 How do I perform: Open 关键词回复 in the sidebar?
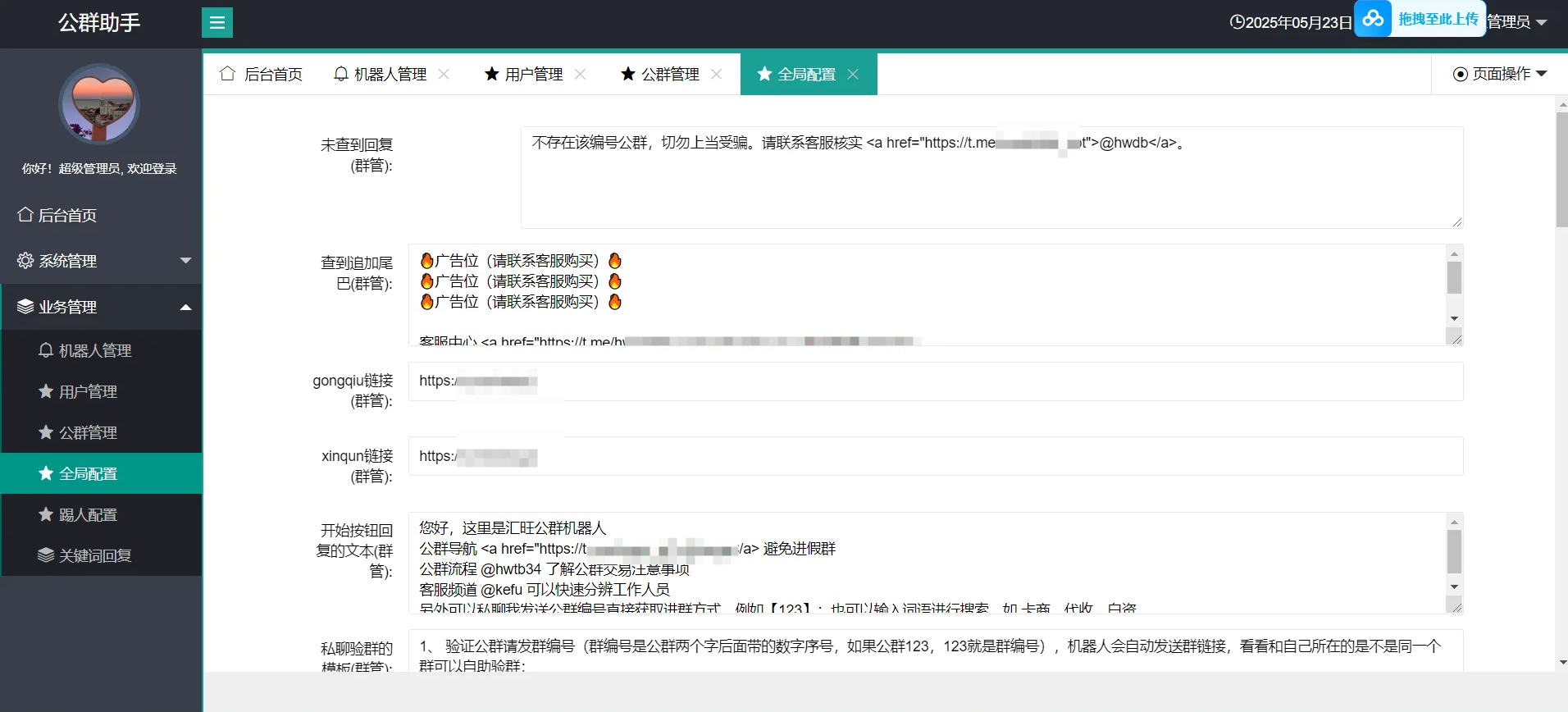[x=102, y=555]
